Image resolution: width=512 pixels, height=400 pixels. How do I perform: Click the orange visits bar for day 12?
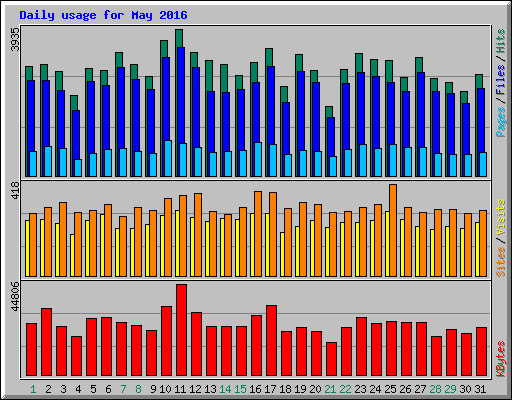click(198, 235)
